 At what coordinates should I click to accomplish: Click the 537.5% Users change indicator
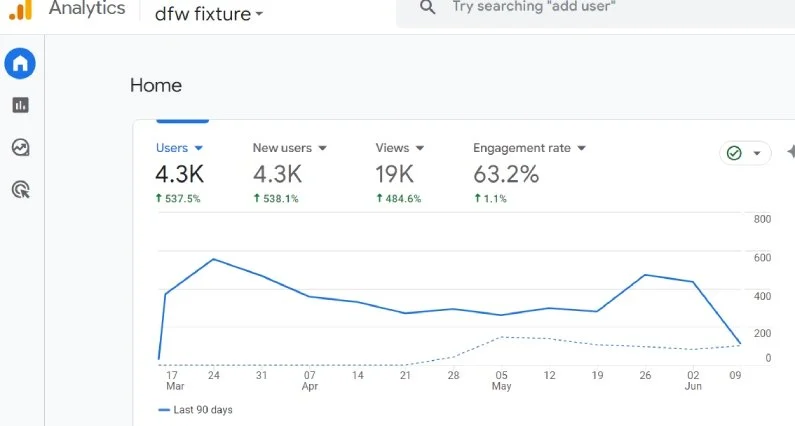click(178, 199)
